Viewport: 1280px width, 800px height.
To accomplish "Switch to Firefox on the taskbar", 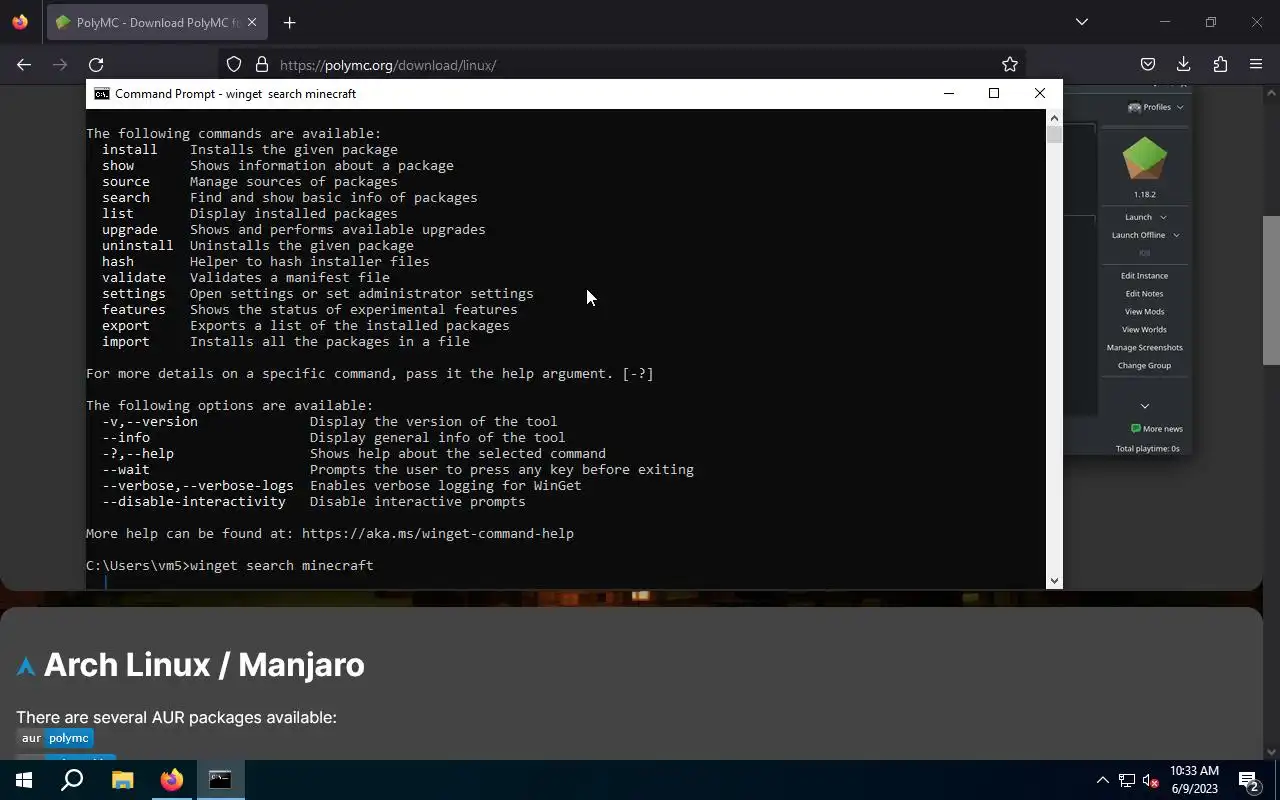I will pyautogui.click(x=172, y=780).
